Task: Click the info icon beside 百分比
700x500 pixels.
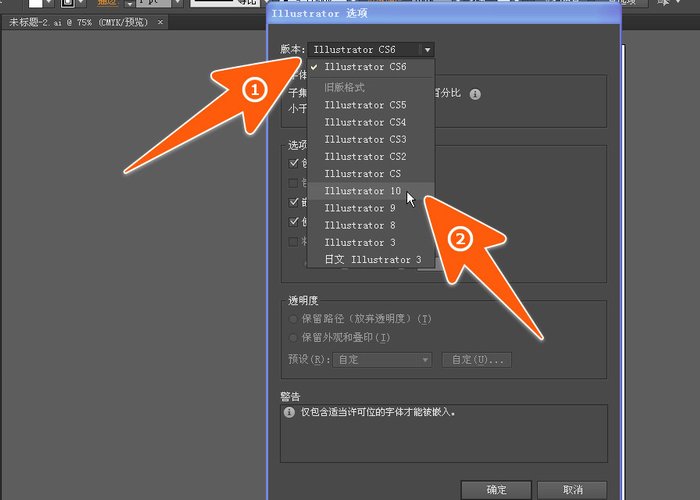Action: 476,94
